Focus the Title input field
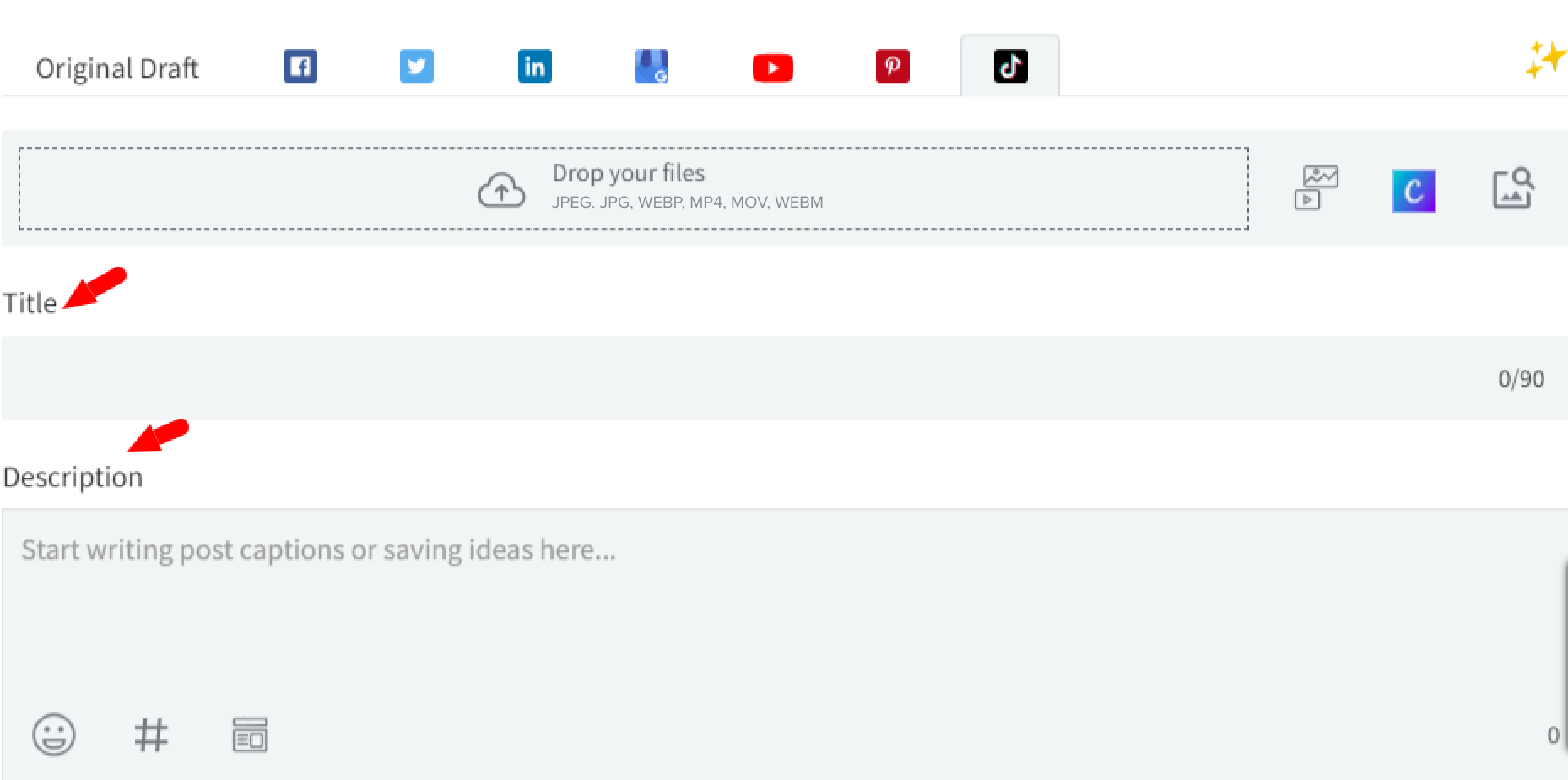Screen dimensions: 1568x780 pyautogui.click(x=743, y=378)
